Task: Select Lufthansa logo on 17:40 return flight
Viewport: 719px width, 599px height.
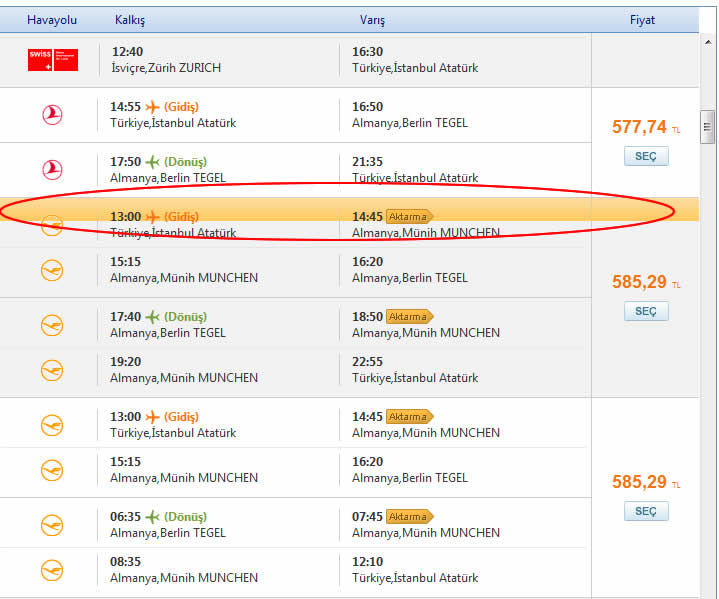Action: tap(52, 325)
